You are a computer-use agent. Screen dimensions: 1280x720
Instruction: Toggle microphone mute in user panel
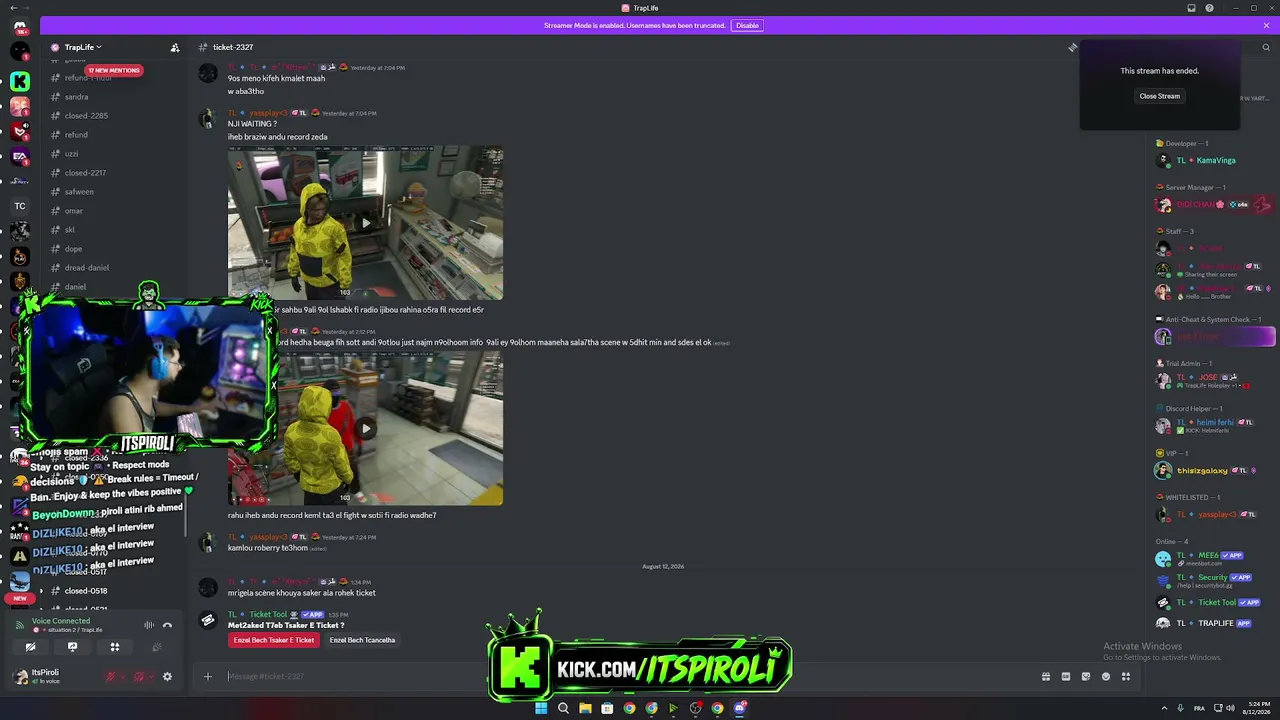coord(110,677)
